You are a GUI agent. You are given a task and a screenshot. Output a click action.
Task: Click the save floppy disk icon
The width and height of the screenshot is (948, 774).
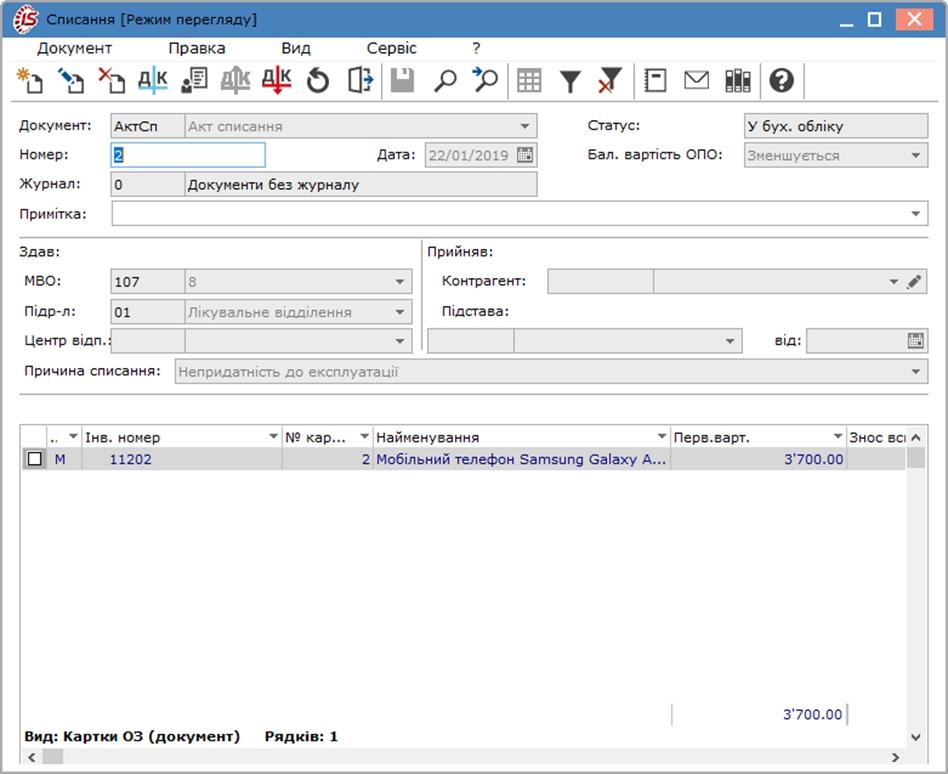click(402, 80)
